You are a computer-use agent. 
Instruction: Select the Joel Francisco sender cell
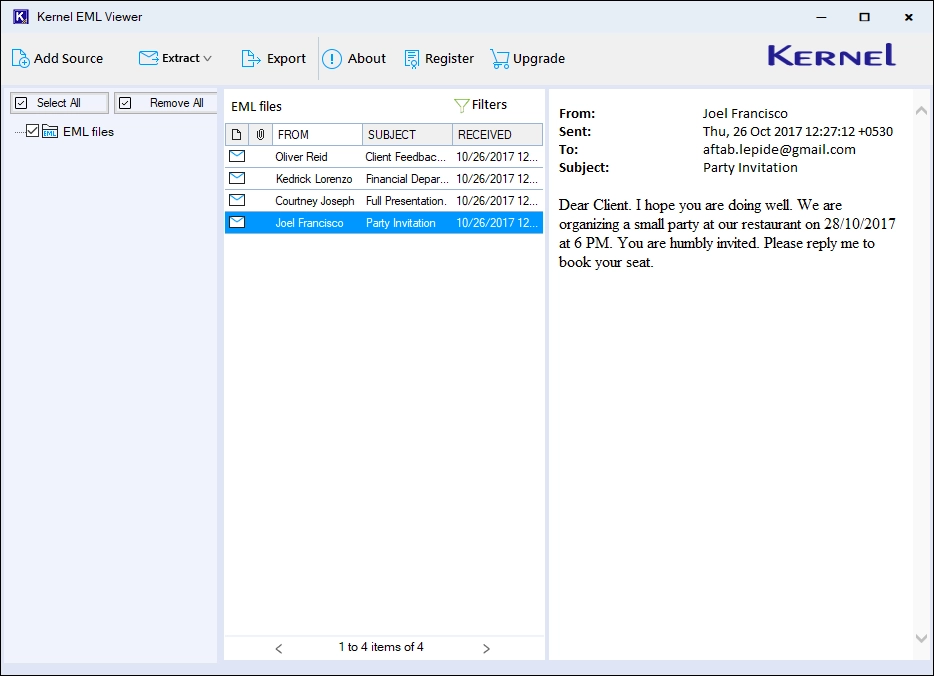click(x=309, y=223)
